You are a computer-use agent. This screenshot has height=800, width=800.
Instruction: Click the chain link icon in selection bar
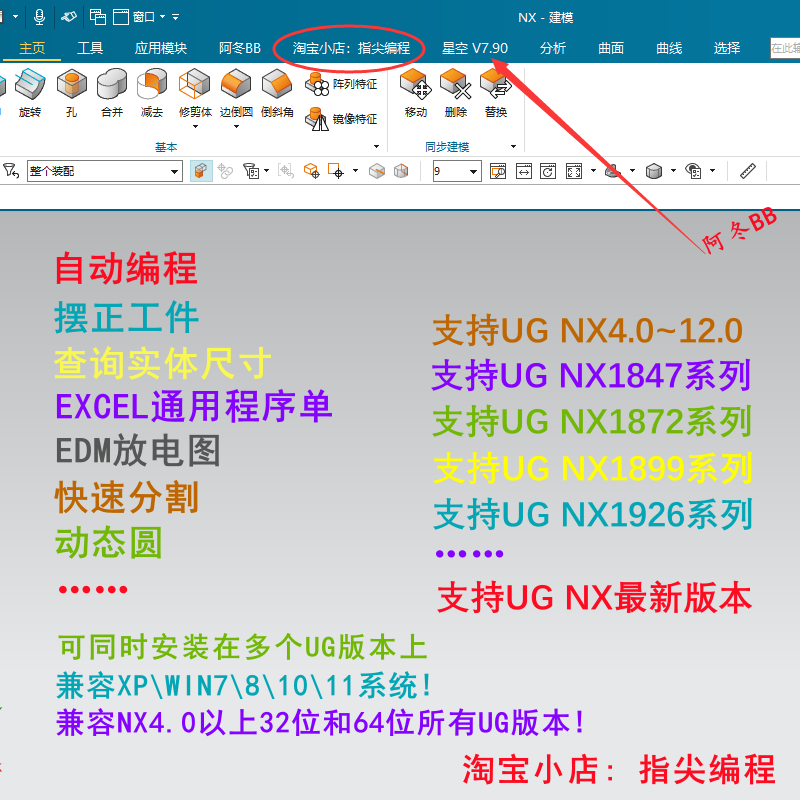click(x=225, y=171)
